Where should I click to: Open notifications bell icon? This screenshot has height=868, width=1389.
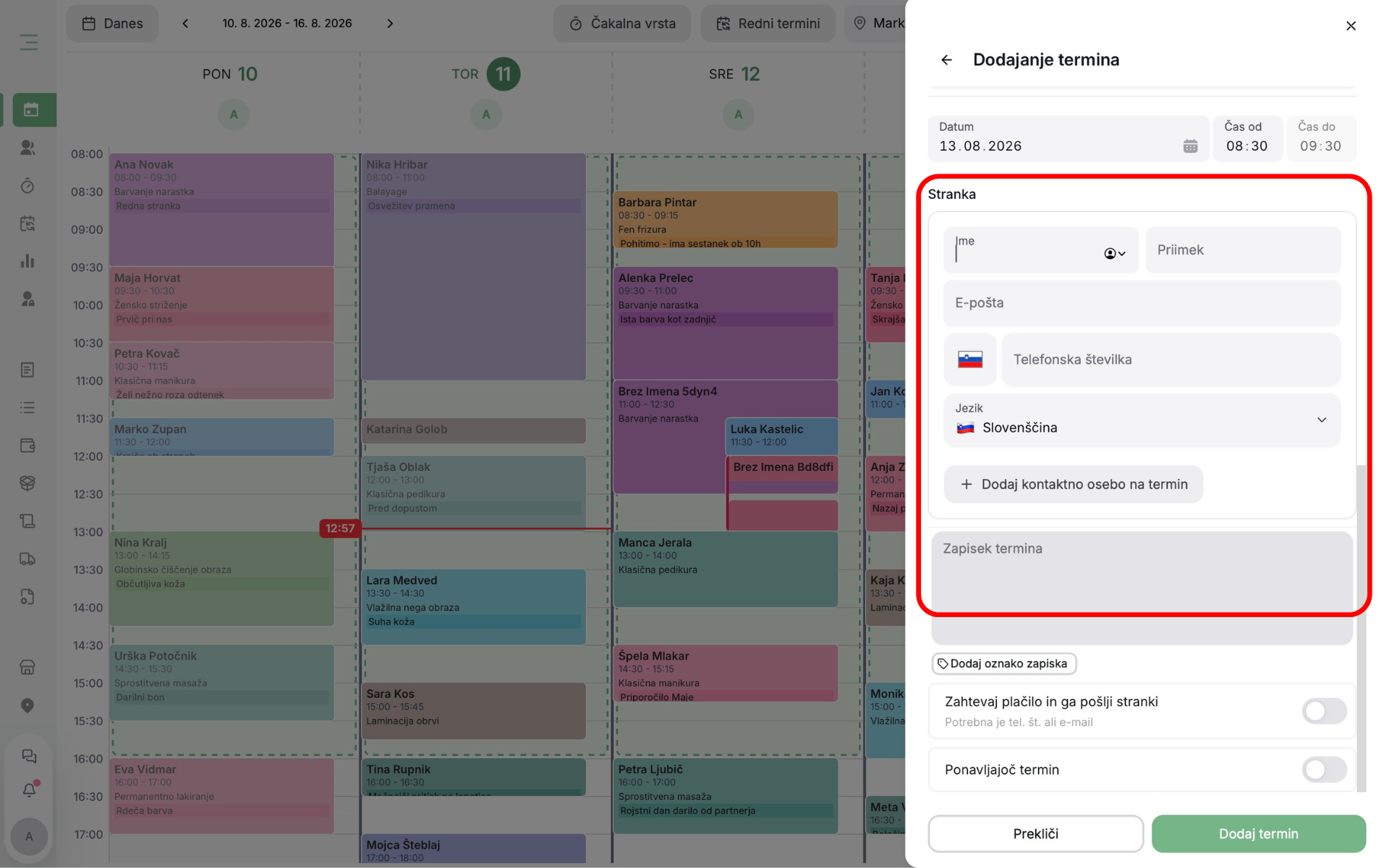click(29, 790)
